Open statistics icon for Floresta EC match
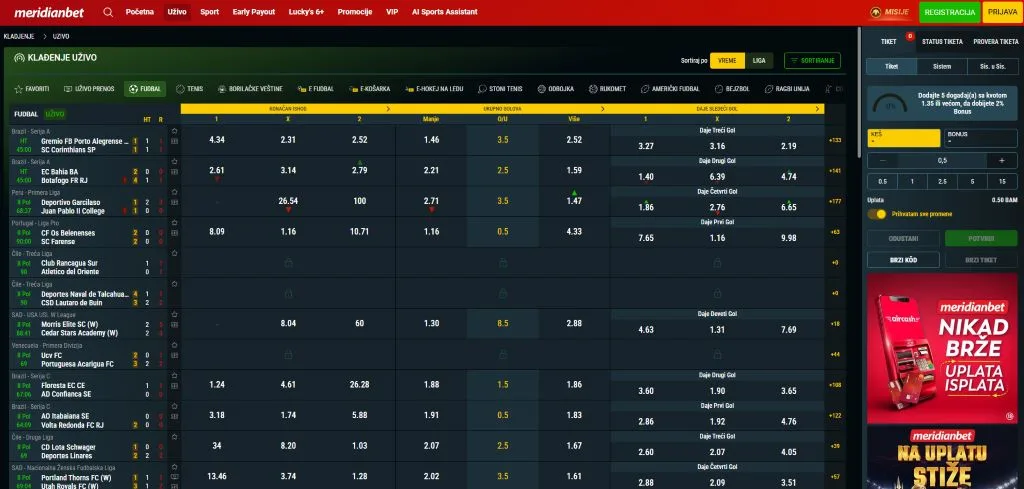 pyautogui.click(x=174, y=385)
